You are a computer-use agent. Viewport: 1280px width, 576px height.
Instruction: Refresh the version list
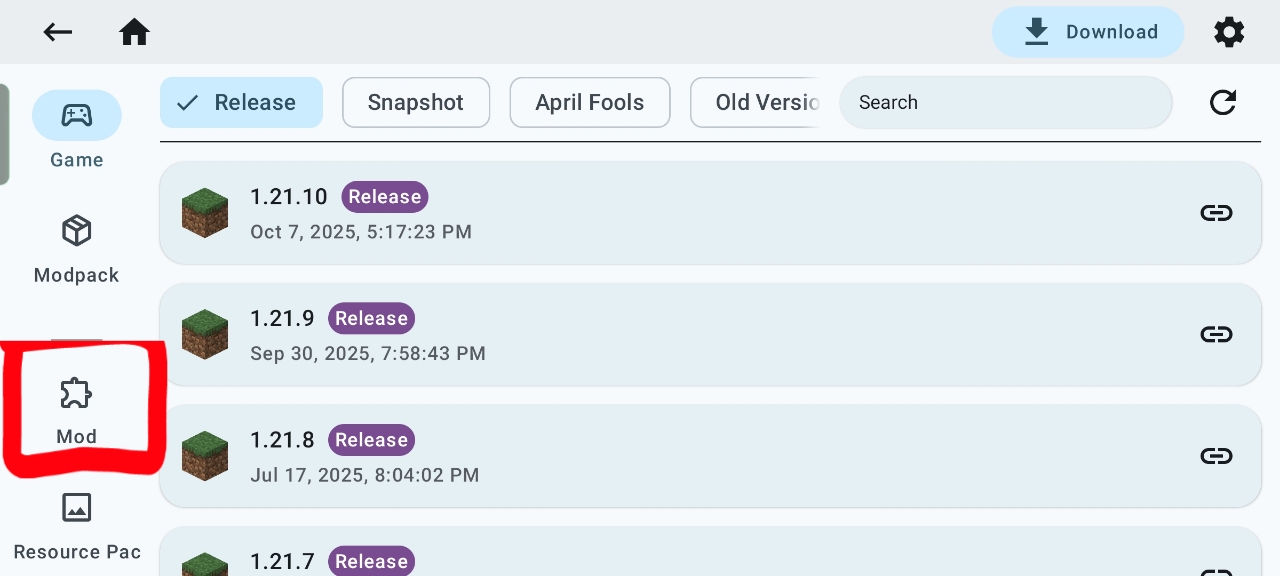click(1223, 102)
